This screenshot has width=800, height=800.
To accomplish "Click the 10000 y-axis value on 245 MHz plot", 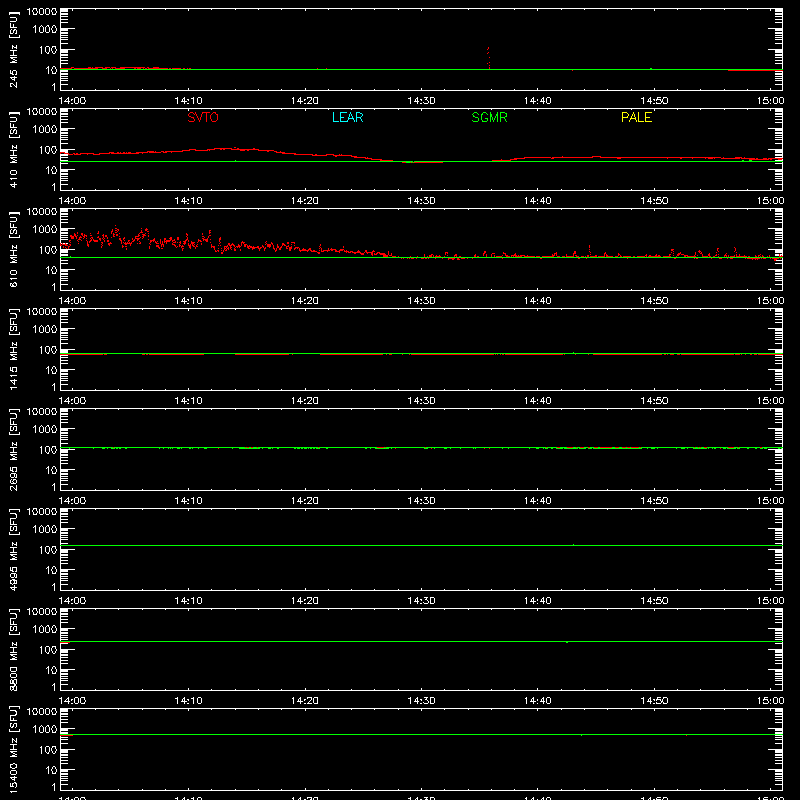I will click(42, 12).
